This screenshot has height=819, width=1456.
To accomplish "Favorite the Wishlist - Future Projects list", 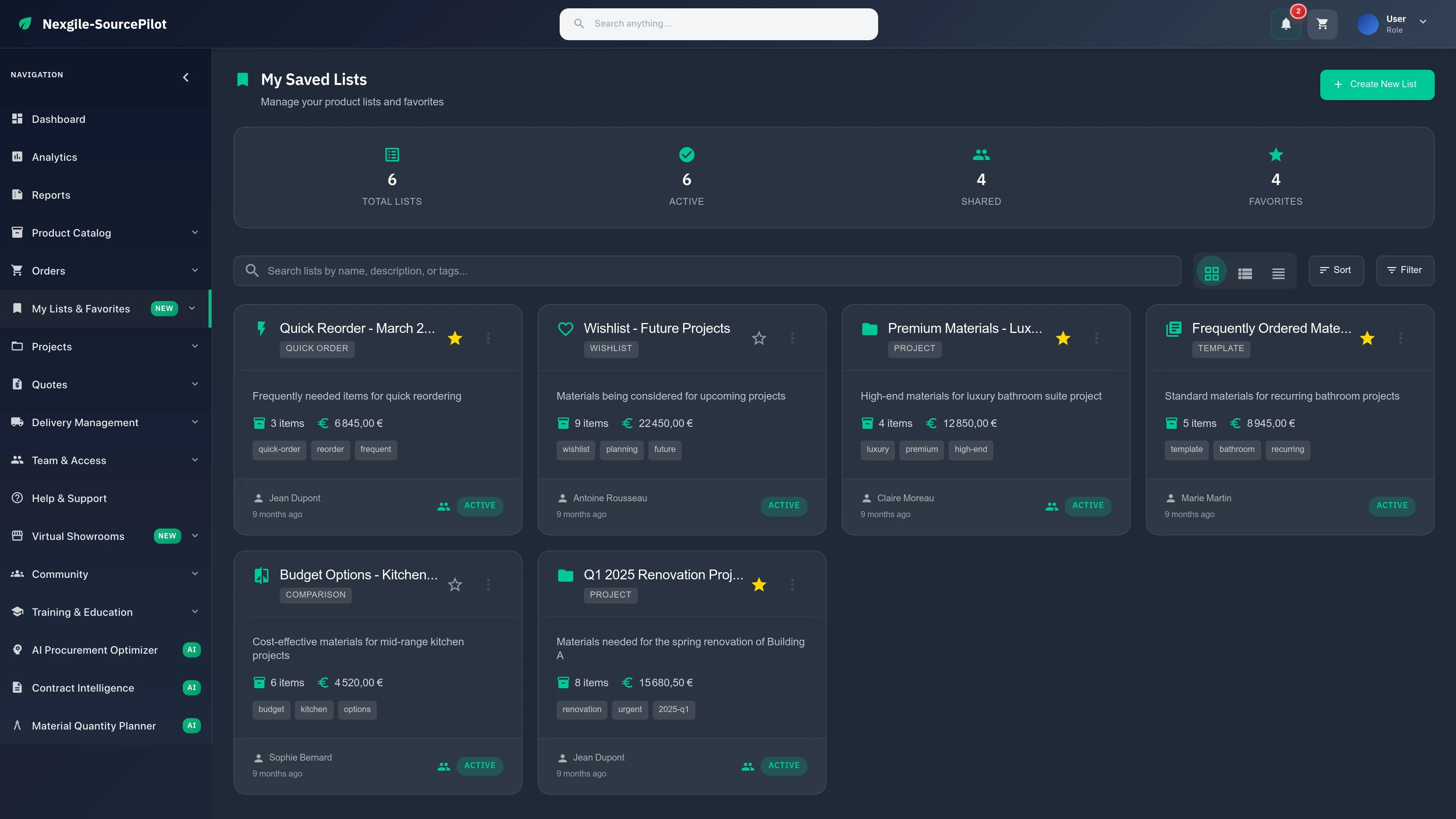I will 758,337.
